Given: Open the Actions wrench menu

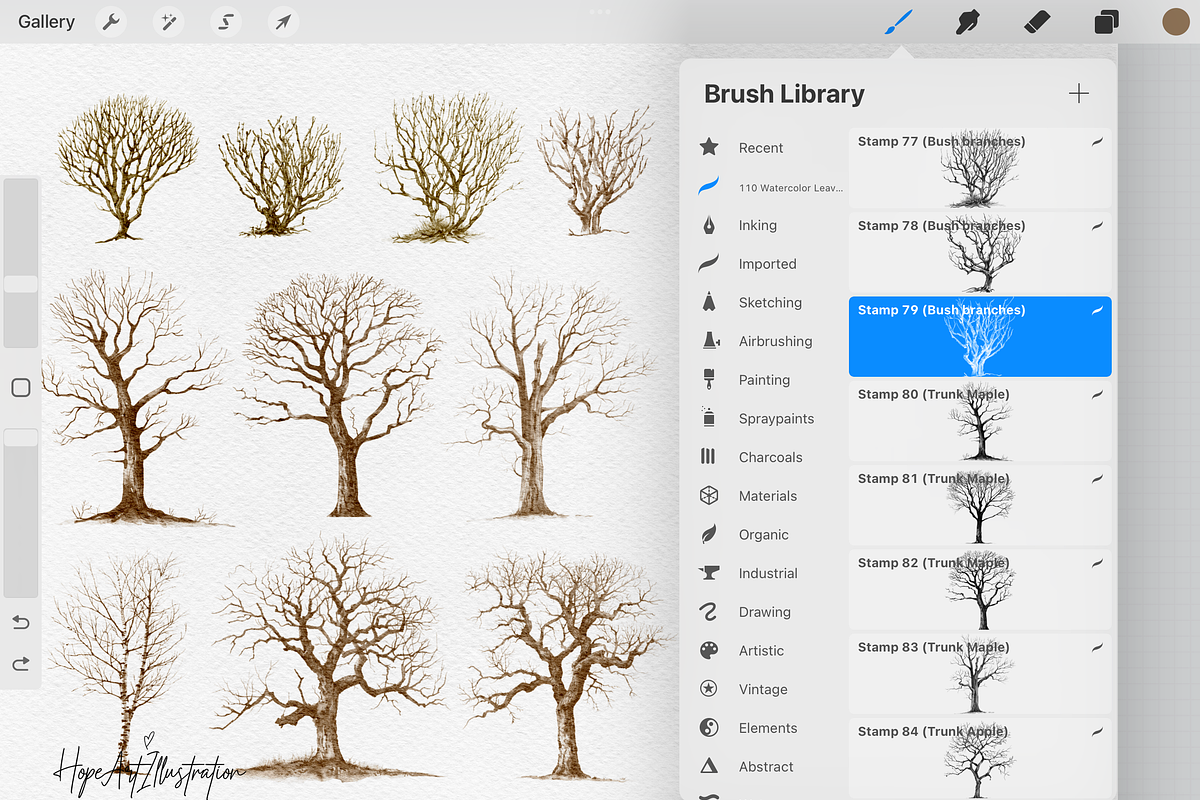Looking at the screenshot, I should (x=111, y=22).
